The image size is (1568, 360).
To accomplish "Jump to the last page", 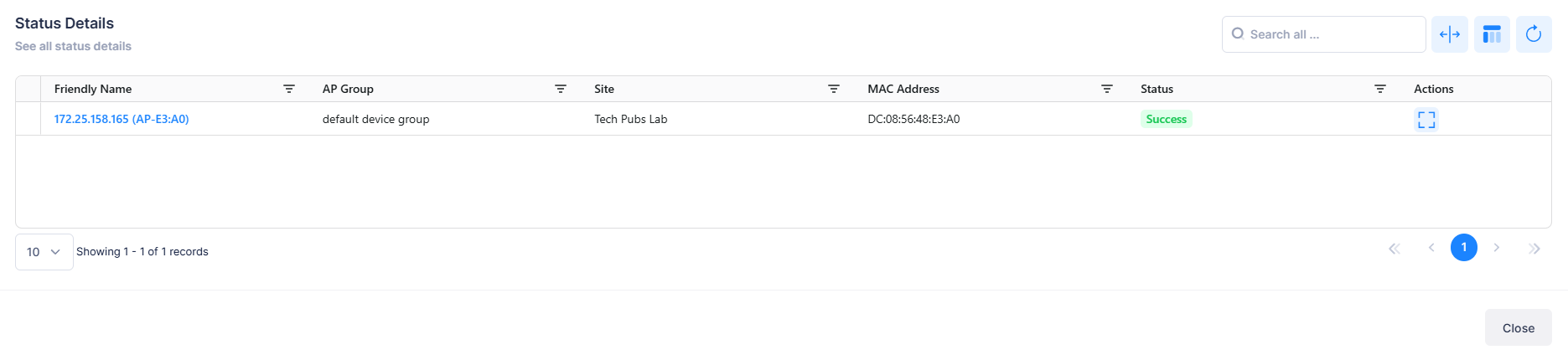I will pyautogui.click(x=1534, y=249).
